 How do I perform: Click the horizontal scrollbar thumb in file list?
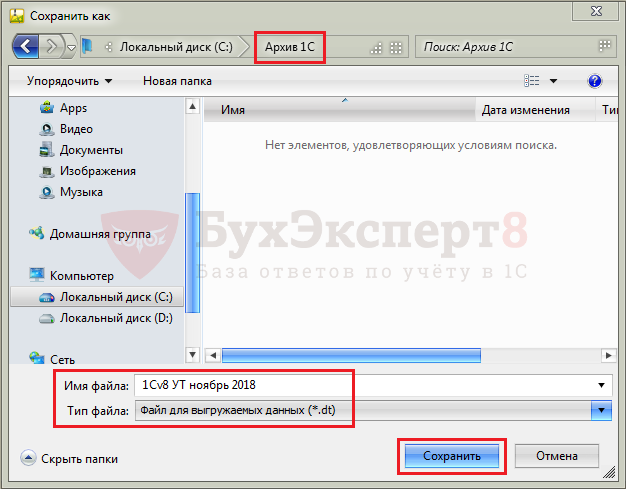click(351, 355)
